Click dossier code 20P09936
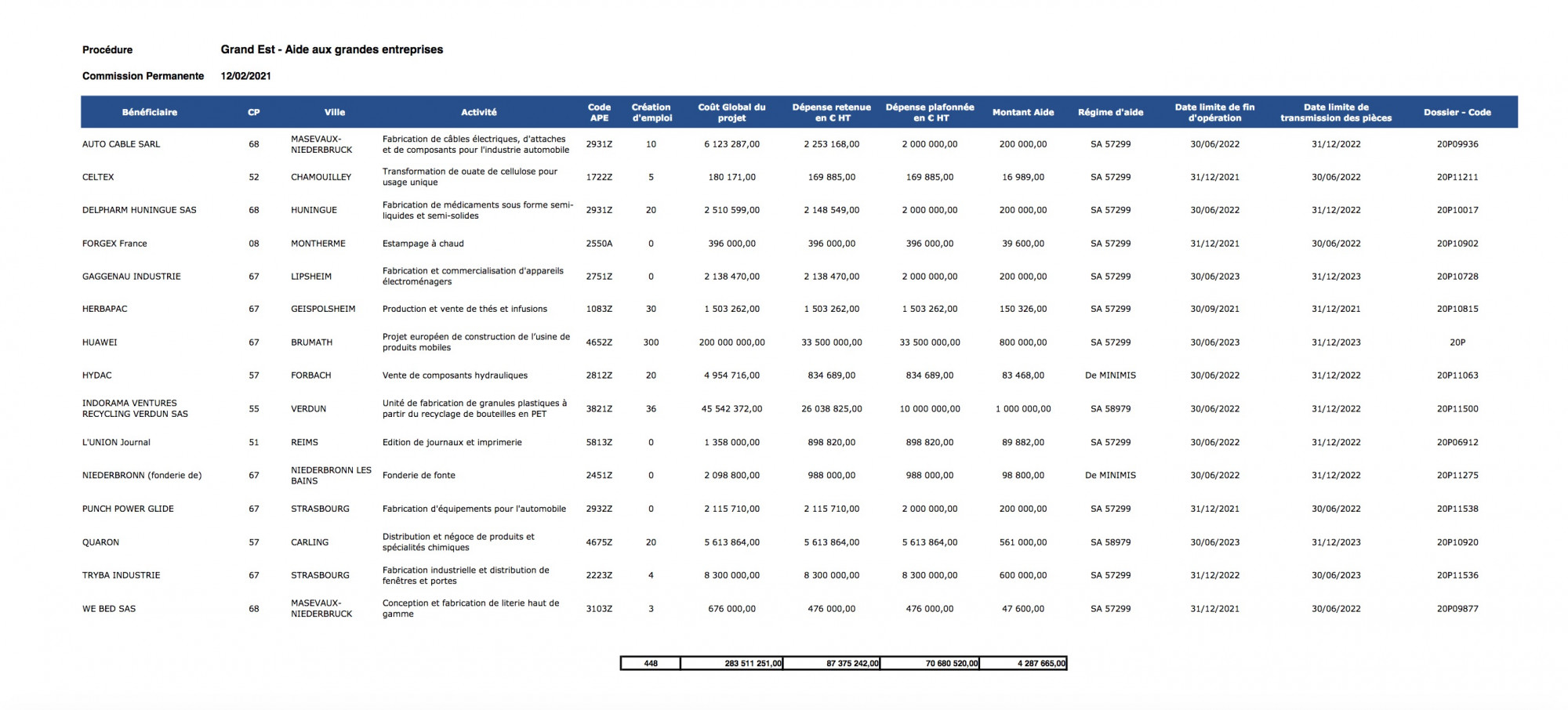1568x710 pixels. point(1457,144)
